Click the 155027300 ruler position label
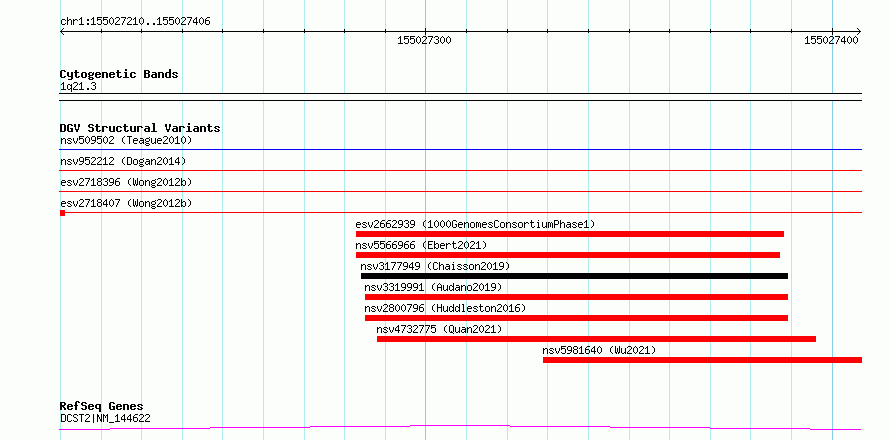The image size is (890, 440). click(x=425, y=40)
